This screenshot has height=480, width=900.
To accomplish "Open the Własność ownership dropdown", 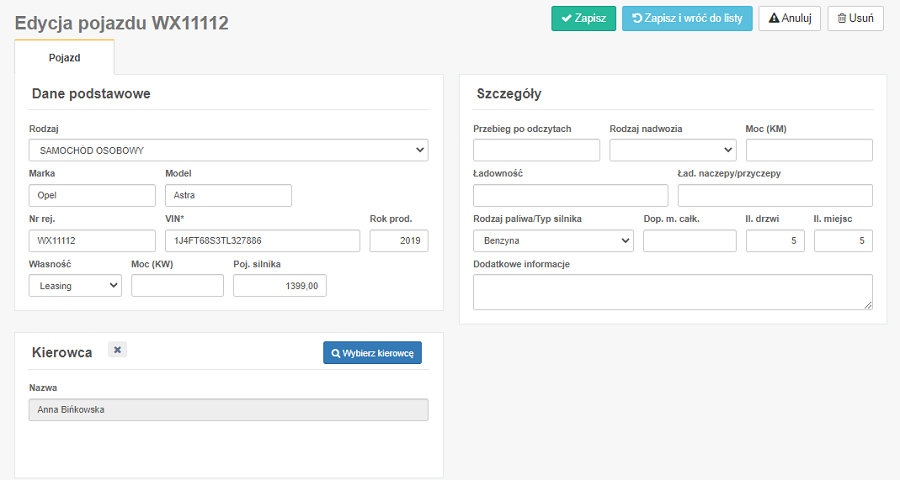I will point(75,286).
